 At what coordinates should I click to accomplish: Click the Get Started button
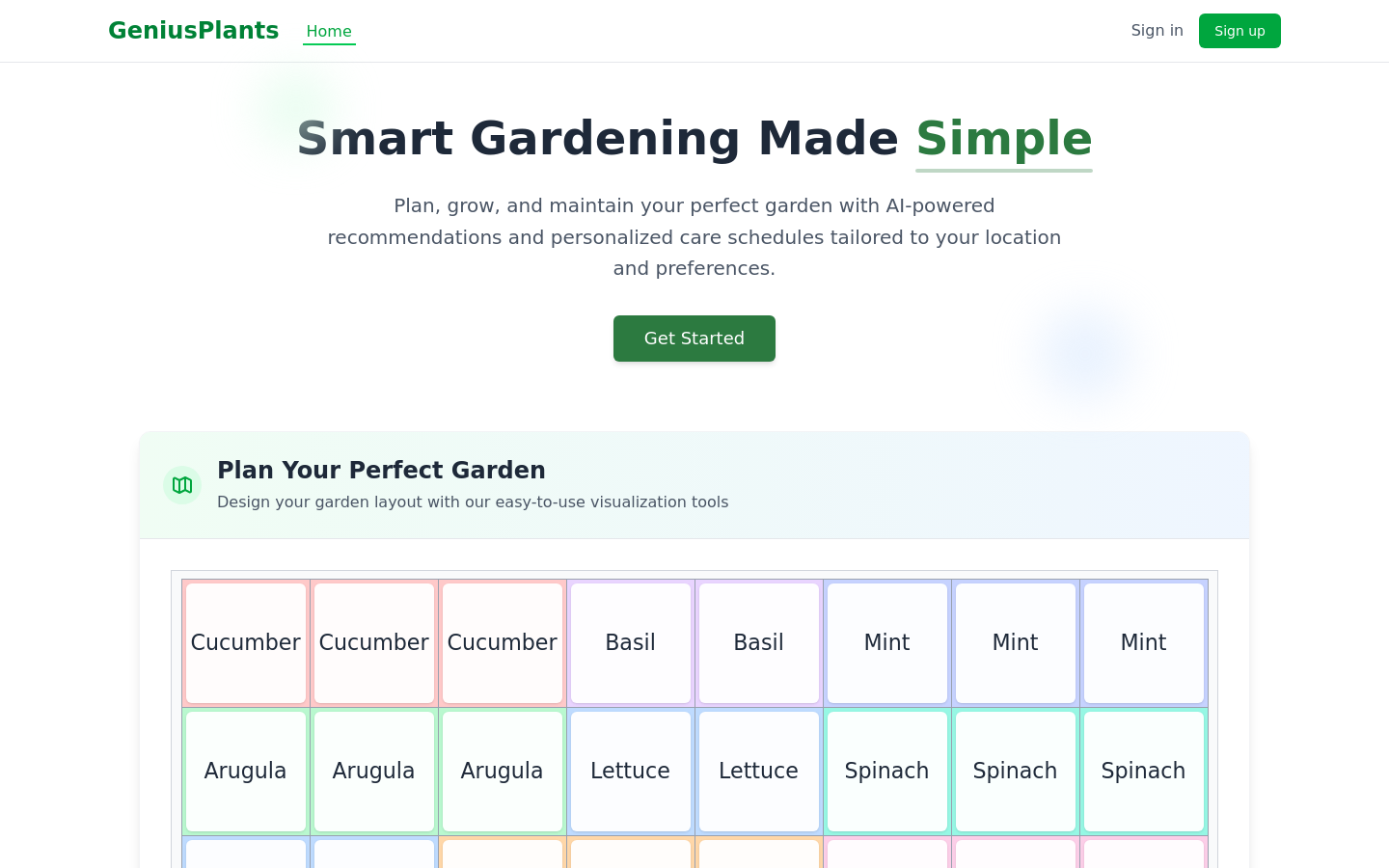pos(694,339)
